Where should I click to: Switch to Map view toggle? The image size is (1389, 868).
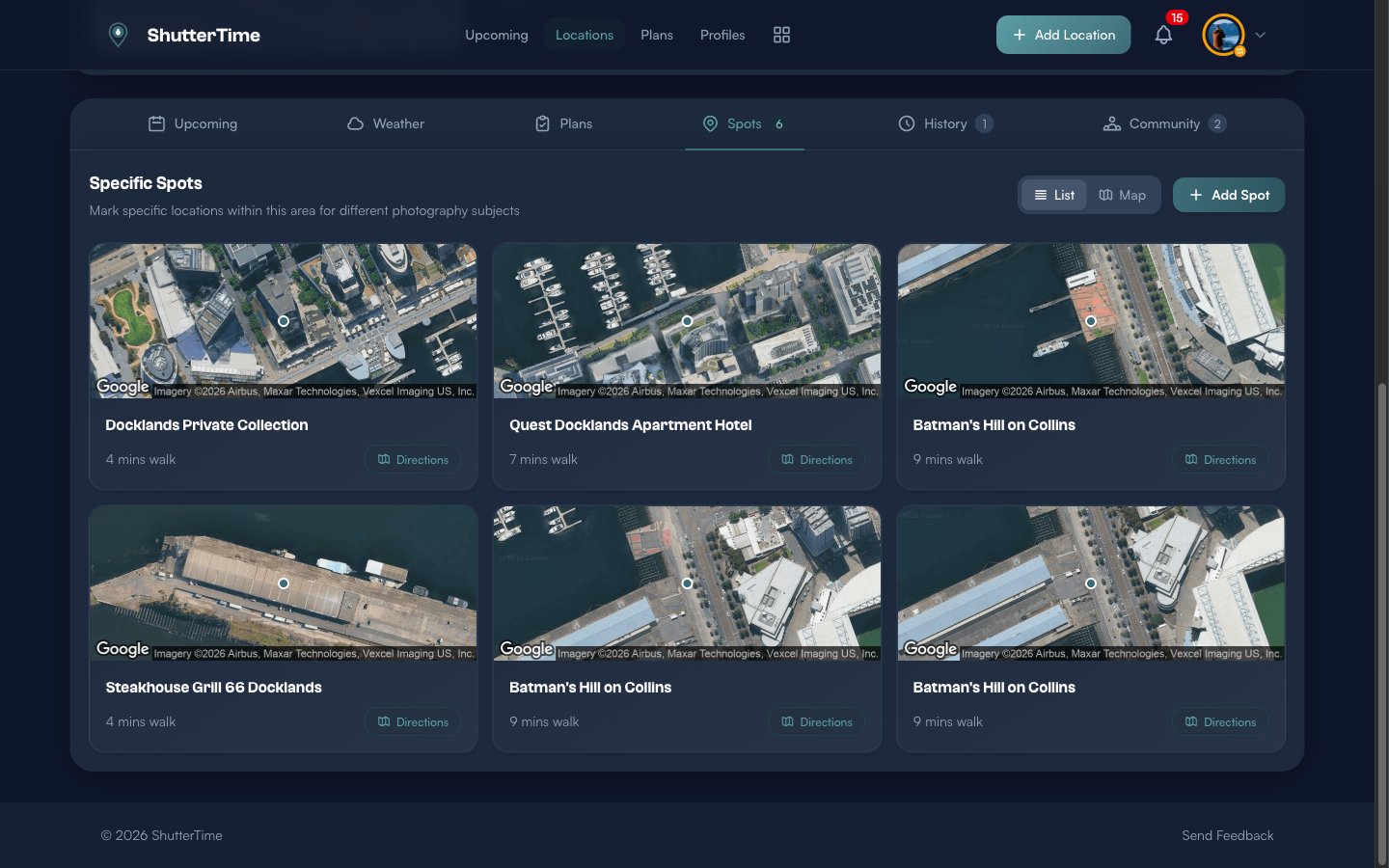[x=1123, y=195]
